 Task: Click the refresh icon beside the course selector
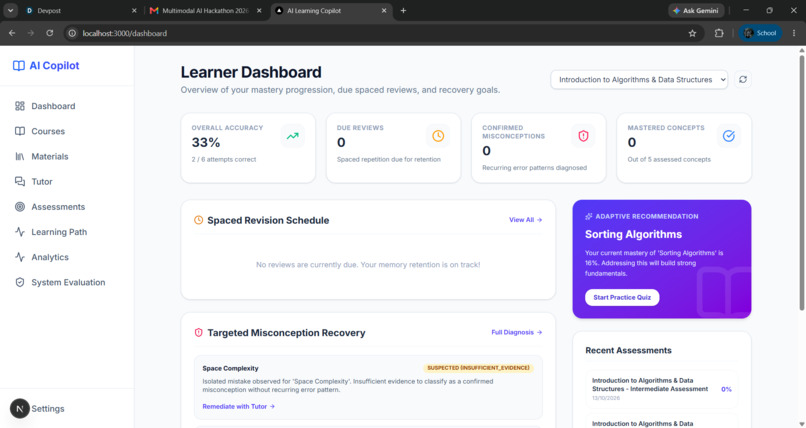[743, 80]
